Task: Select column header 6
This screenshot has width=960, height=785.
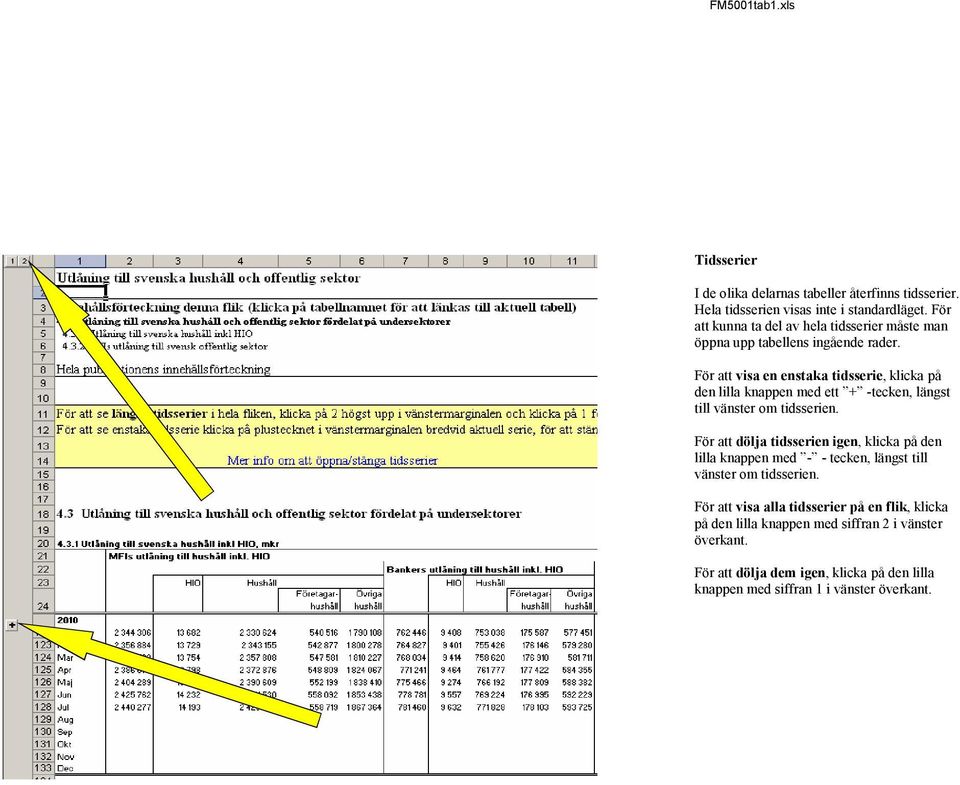Action: pos(361,261)
